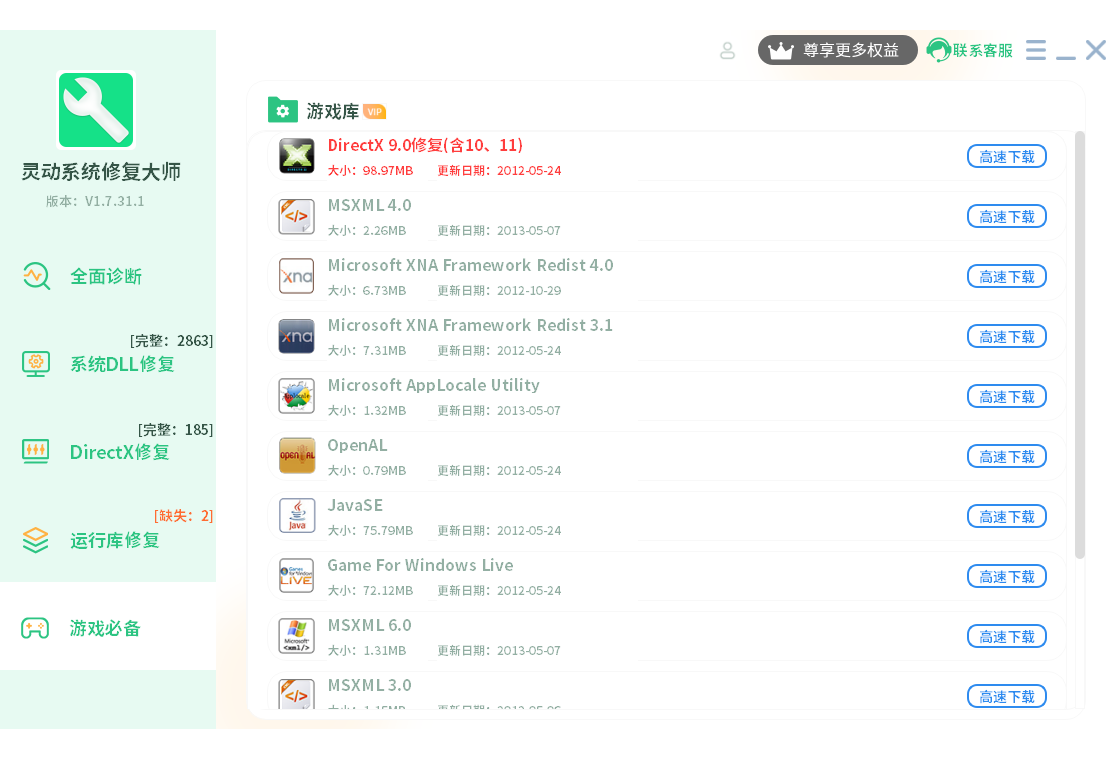Viewport: 1120px width, 760px height.
Task: Click the 灵动系统修复大师 app title
Action: click(x=101, y=171)
